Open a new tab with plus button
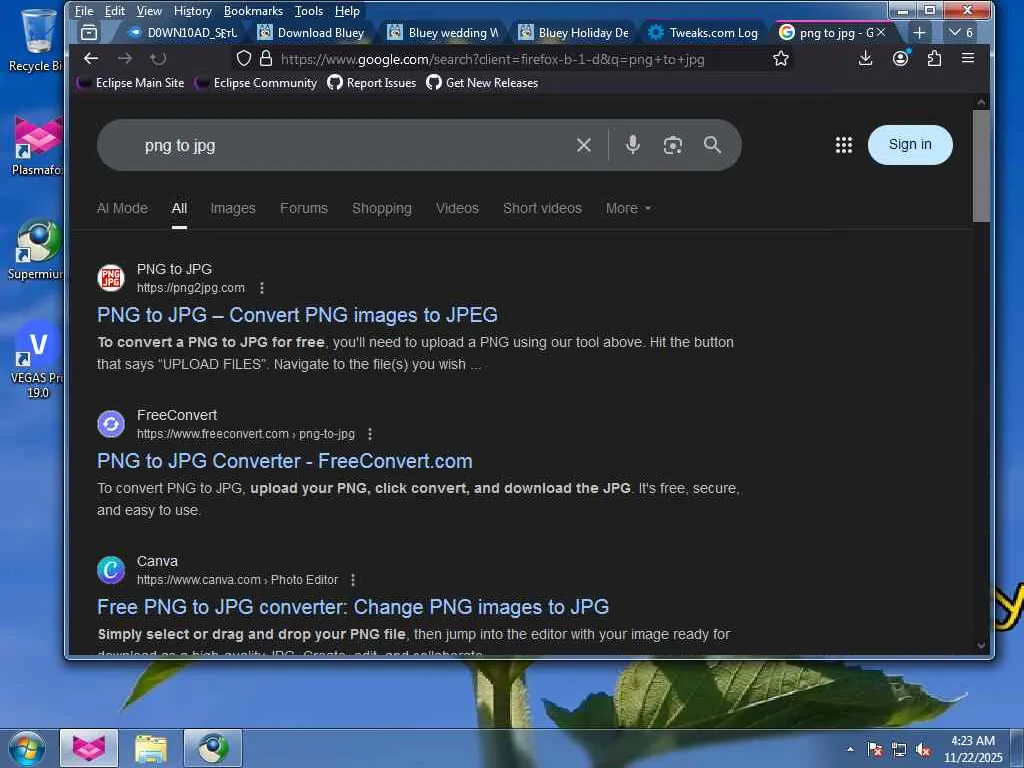This screenshot has width=1024, height=768. click(x=919, y=32)
